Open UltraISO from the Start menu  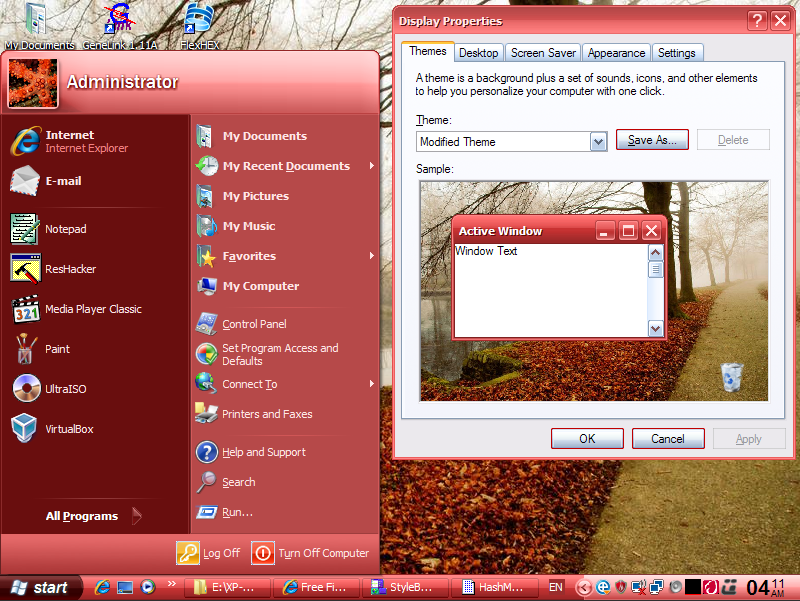pyautogui.click(x=95, y=389)
